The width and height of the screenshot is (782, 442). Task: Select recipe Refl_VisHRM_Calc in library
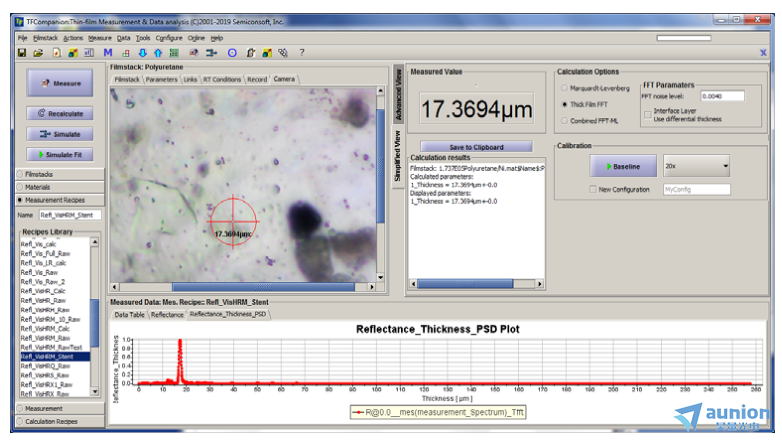[45, 329]
